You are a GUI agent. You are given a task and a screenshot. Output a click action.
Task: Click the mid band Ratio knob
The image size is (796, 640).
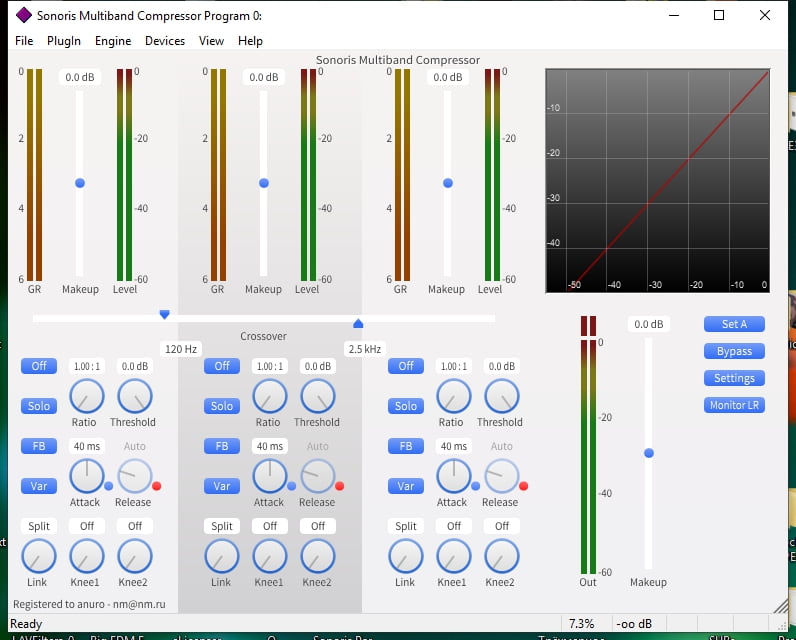click(270, 396)
